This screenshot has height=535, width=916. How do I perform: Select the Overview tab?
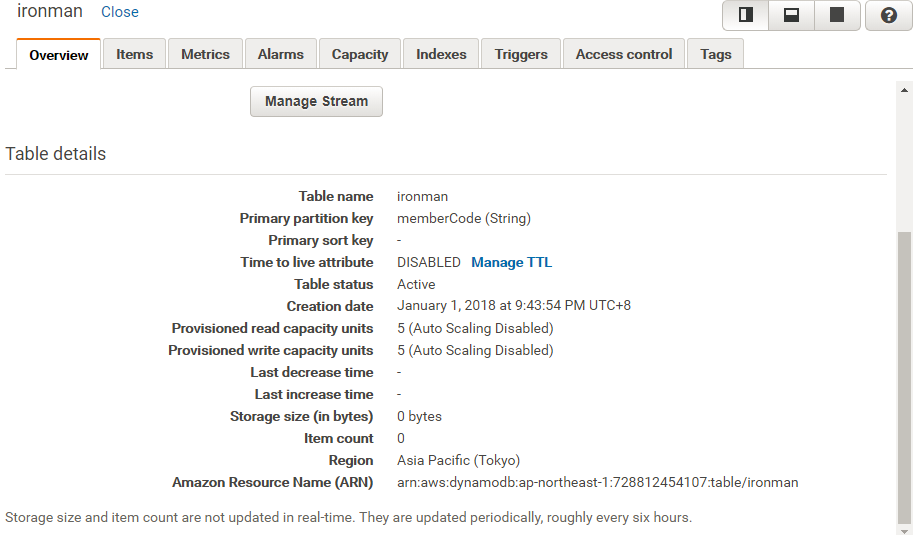click(59, 55)
